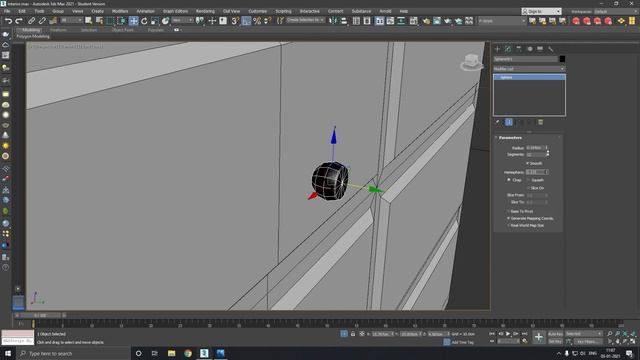Screen dimensions: 640x360
Task: Open the Rendering menu
Action: pos(205,11)
